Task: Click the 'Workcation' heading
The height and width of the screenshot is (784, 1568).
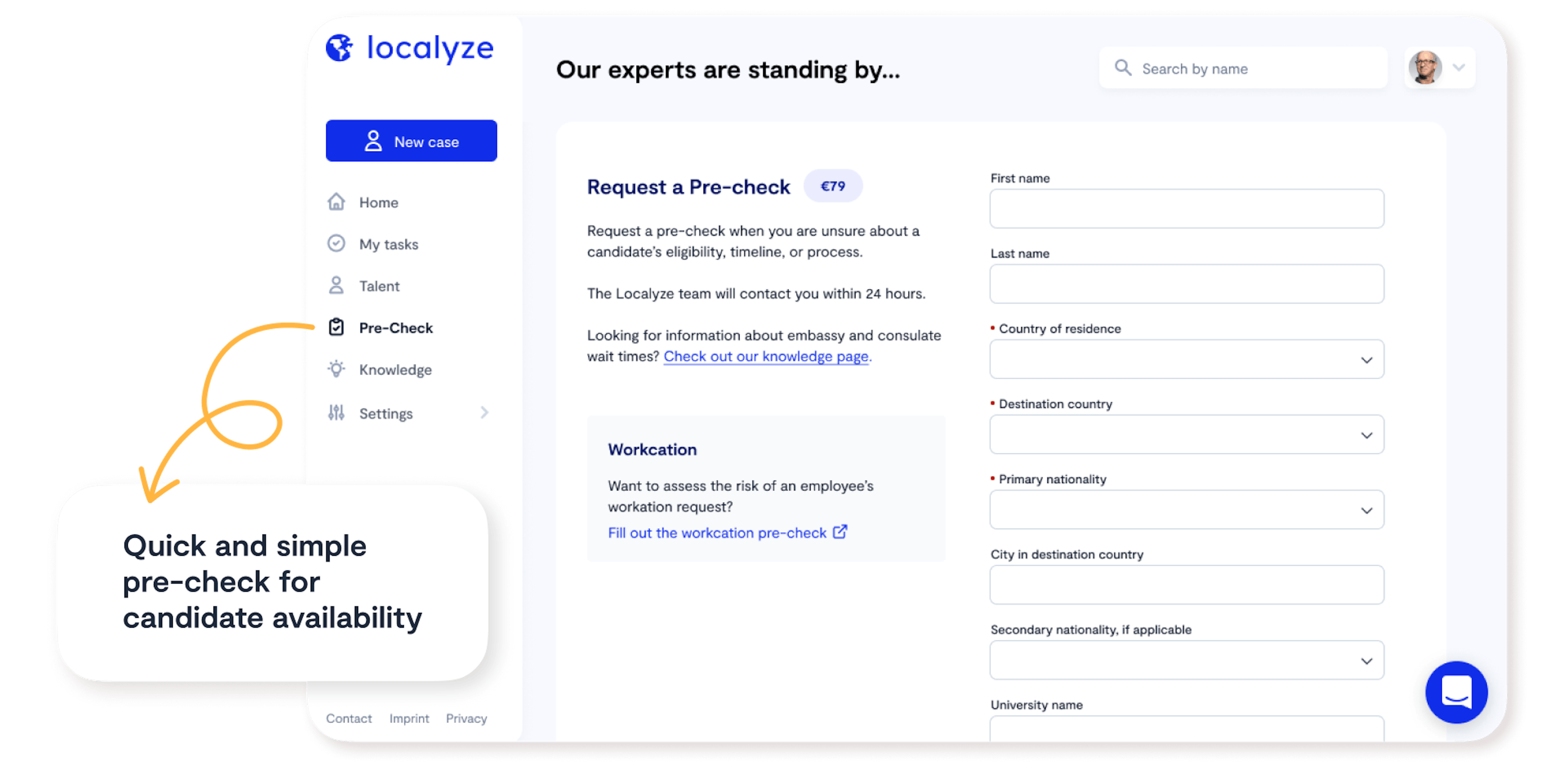Action: 652,449
